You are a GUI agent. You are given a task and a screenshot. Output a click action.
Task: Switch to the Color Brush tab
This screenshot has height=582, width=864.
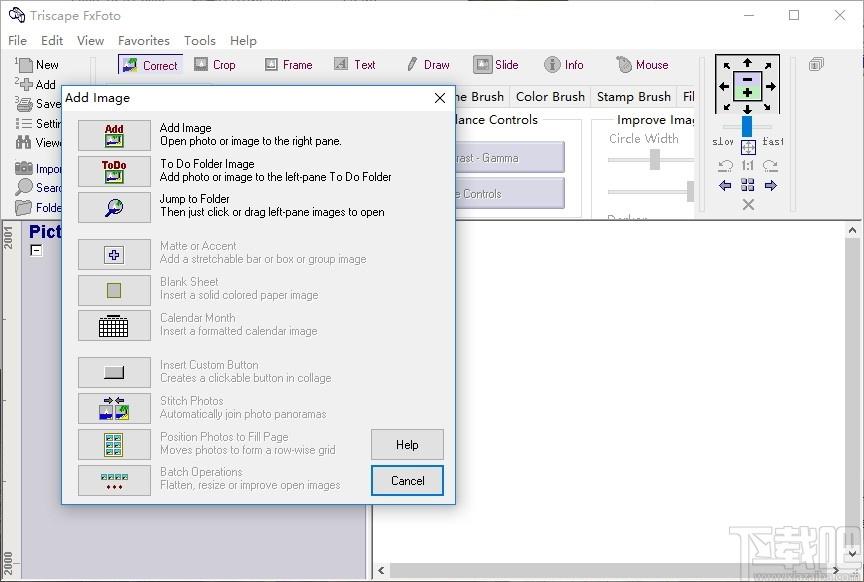tap(550, 96)
